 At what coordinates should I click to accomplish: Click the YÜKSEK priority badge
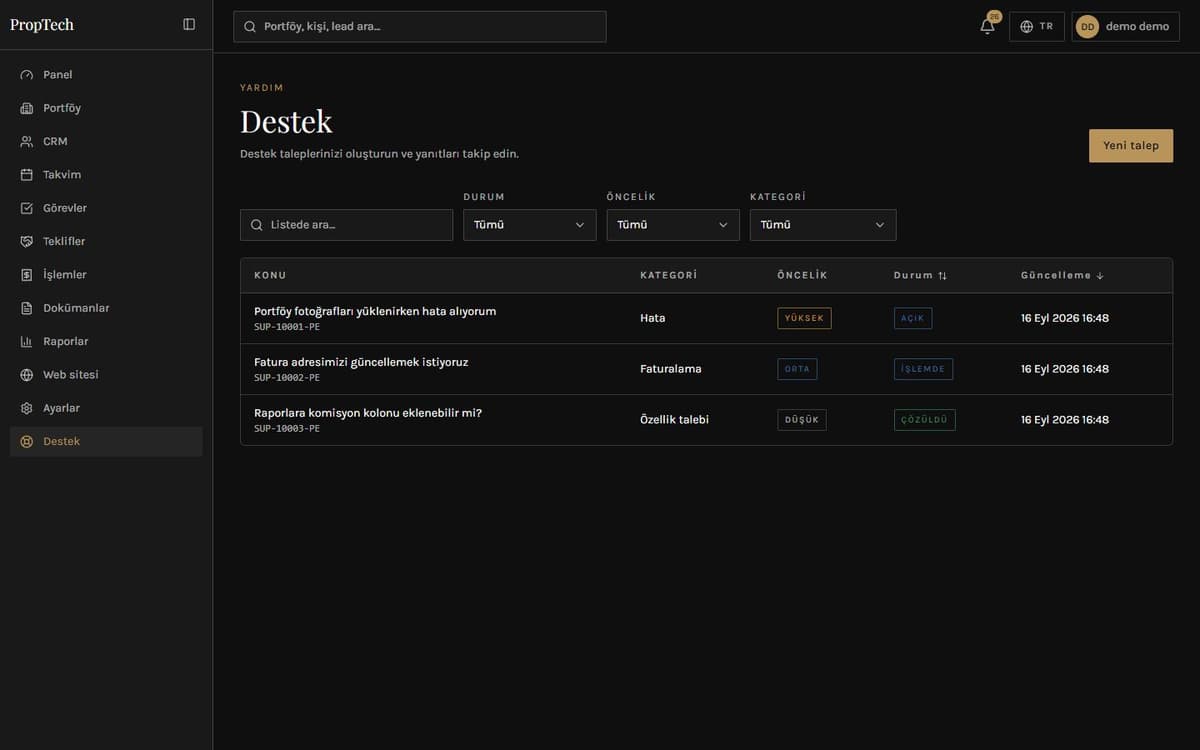click(804, 318)
